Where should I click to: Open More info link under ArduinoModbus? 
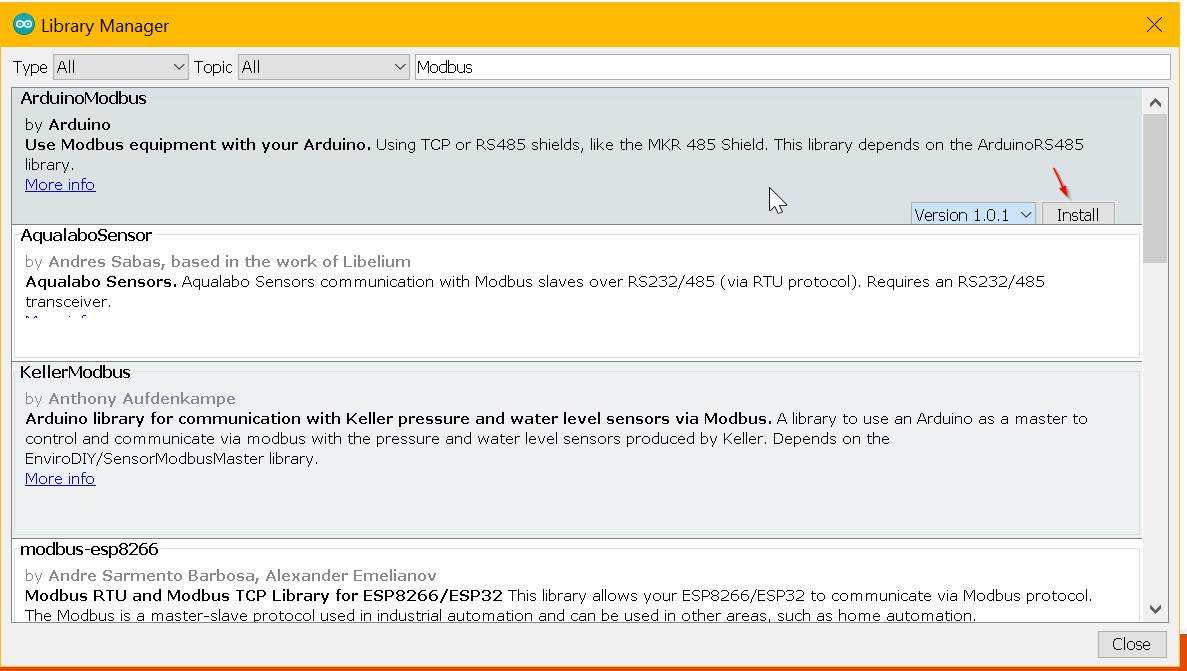60,185
